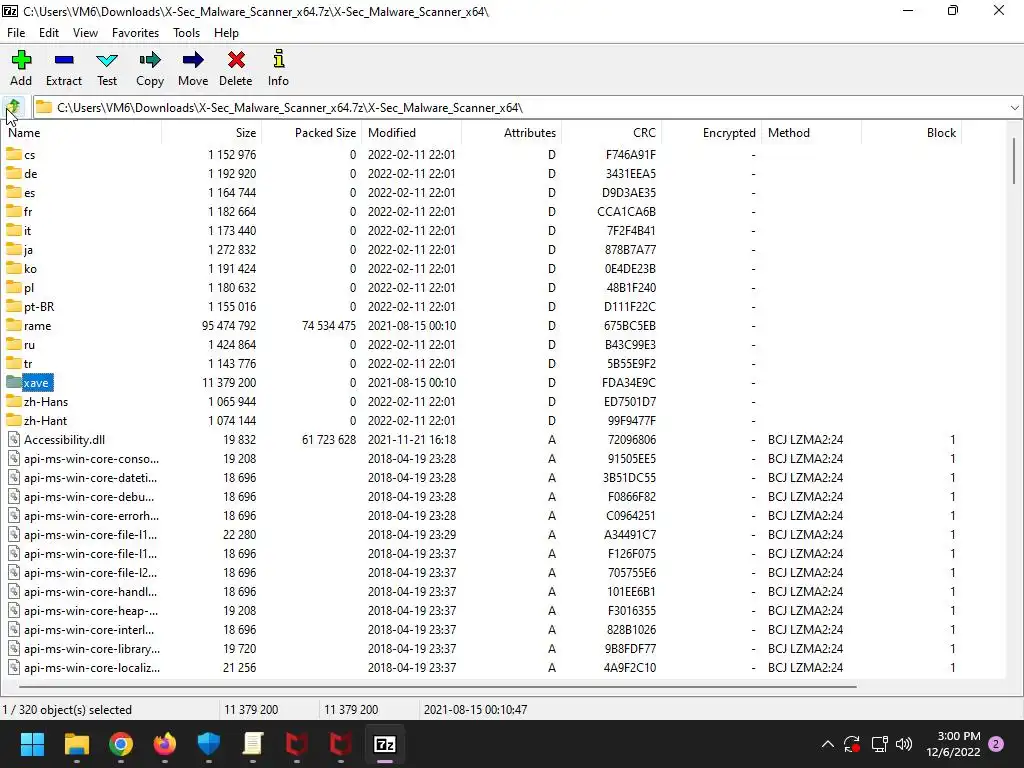The height and width of the screenshot is (768, 1024).
Task: Select api-ms-win-core-errorh... file
Action: coord(91,515)
